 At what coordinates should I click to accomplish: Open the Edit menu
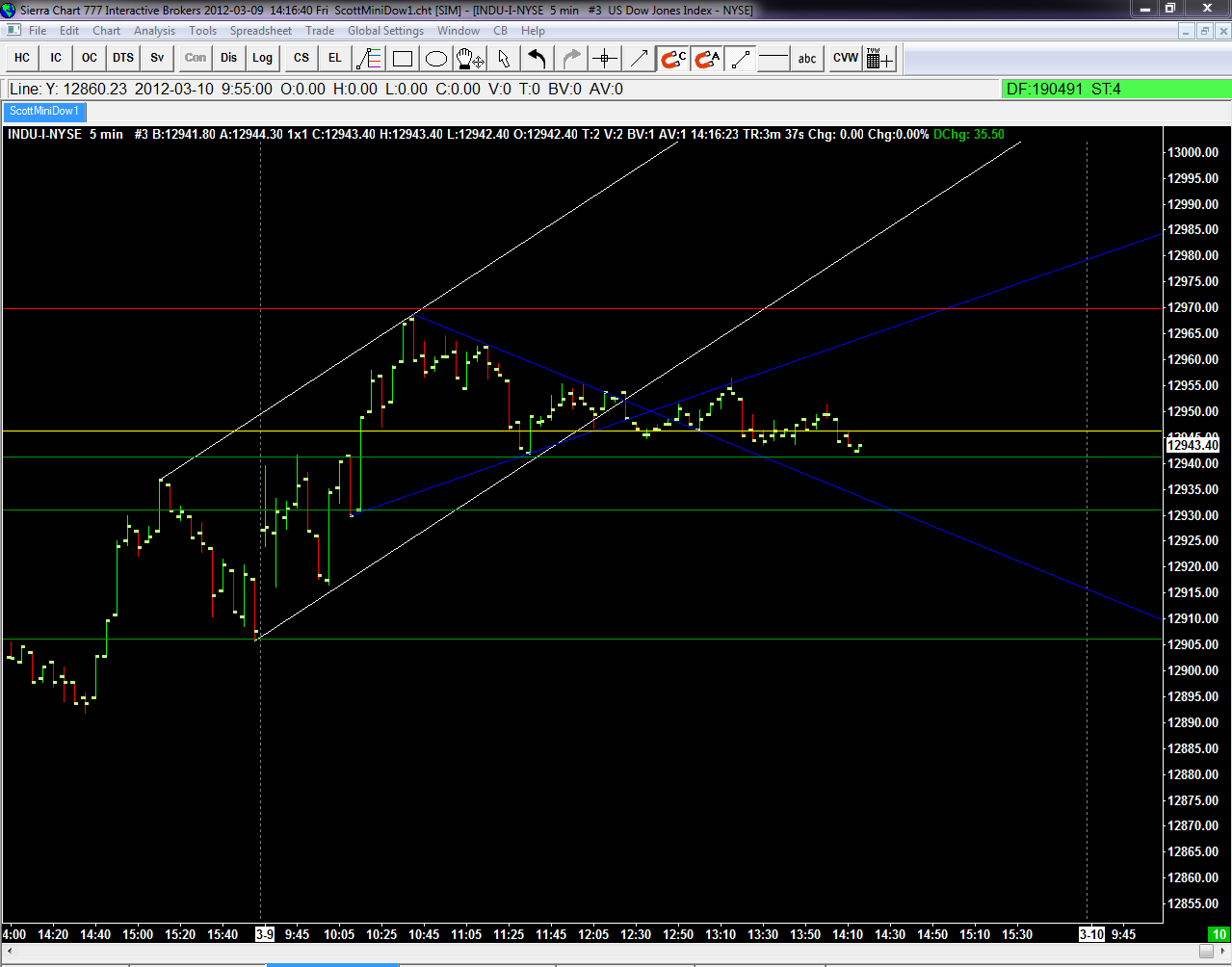click(69, 31)
